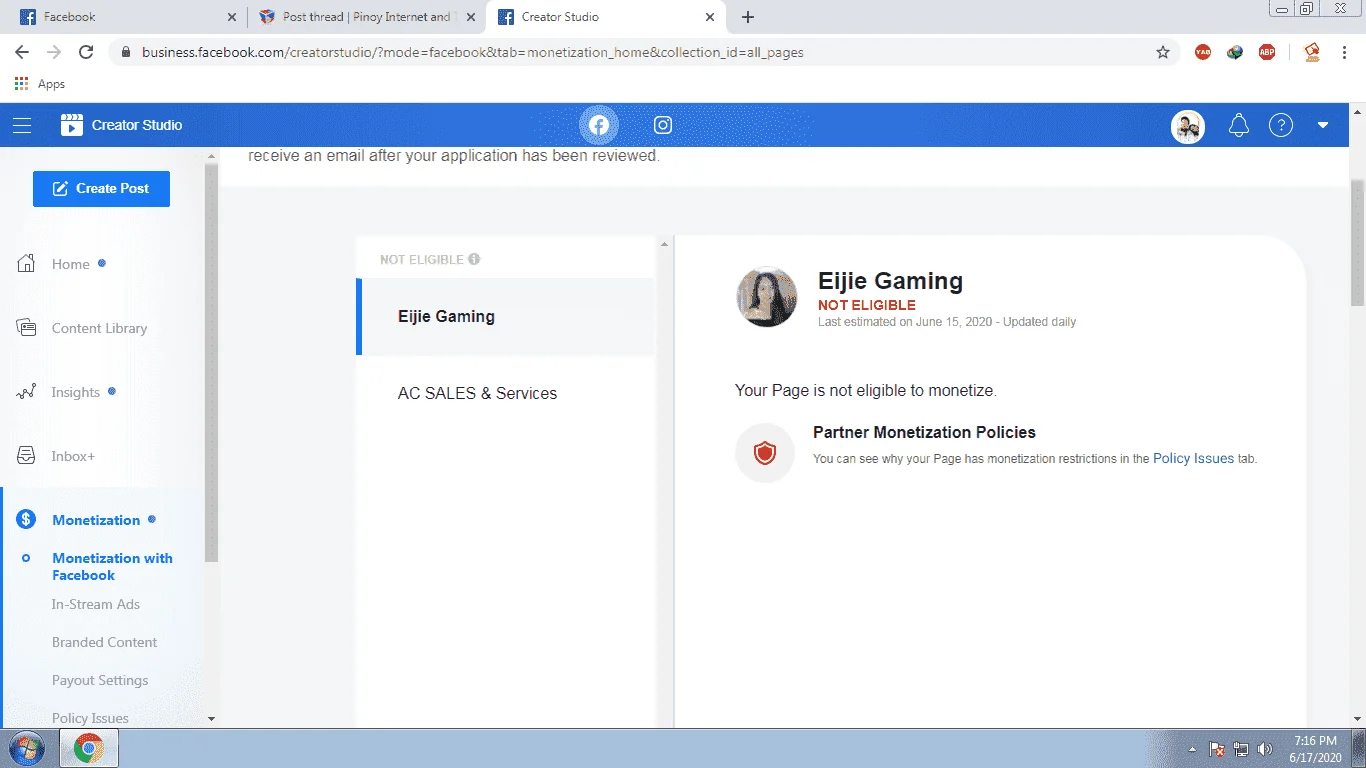
Task: Switch to the Facebook platform icon
Action: (599, 125)
